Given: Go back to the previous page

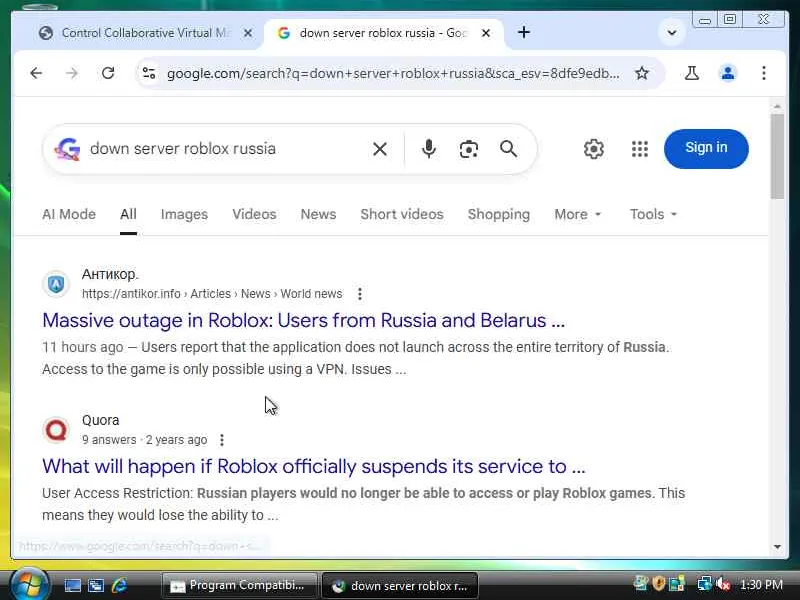Looking at the screenshot, I should [x=36, y=73].
